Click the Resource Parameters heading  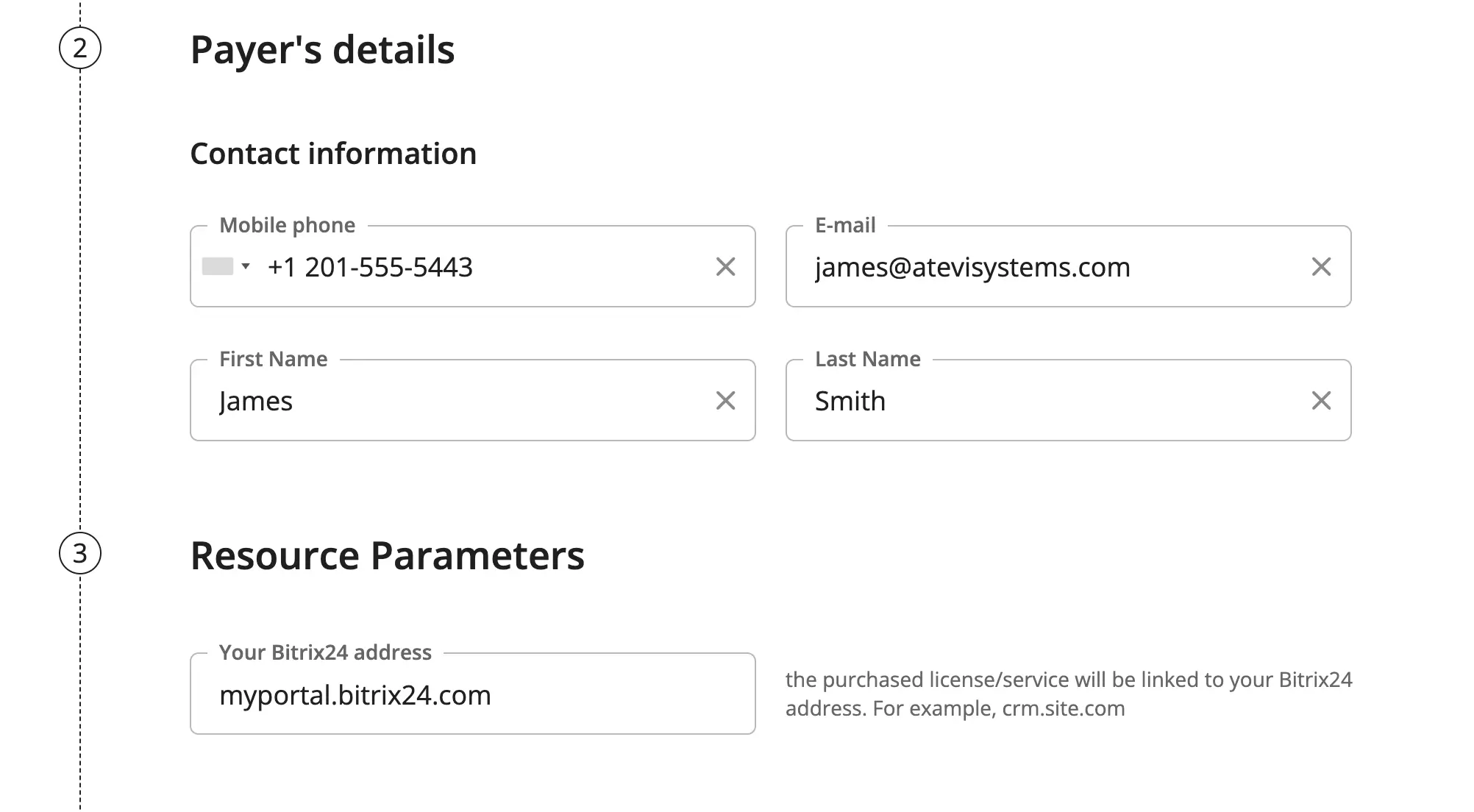tap(387, 555)
